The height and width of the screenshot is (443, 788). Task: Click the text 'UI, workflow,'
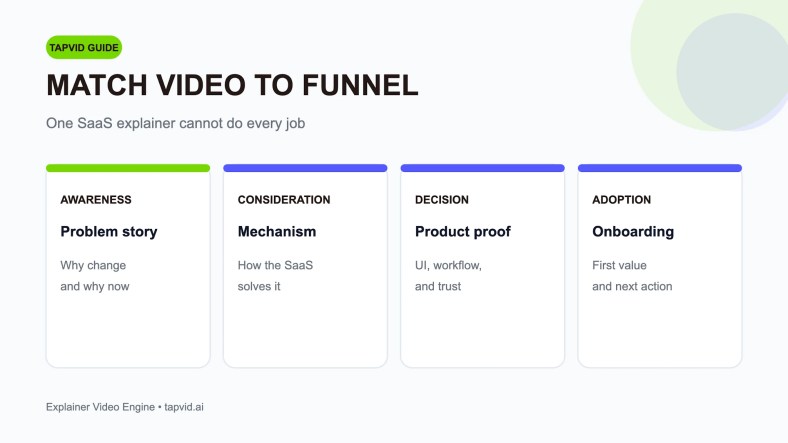pos(448,265)
